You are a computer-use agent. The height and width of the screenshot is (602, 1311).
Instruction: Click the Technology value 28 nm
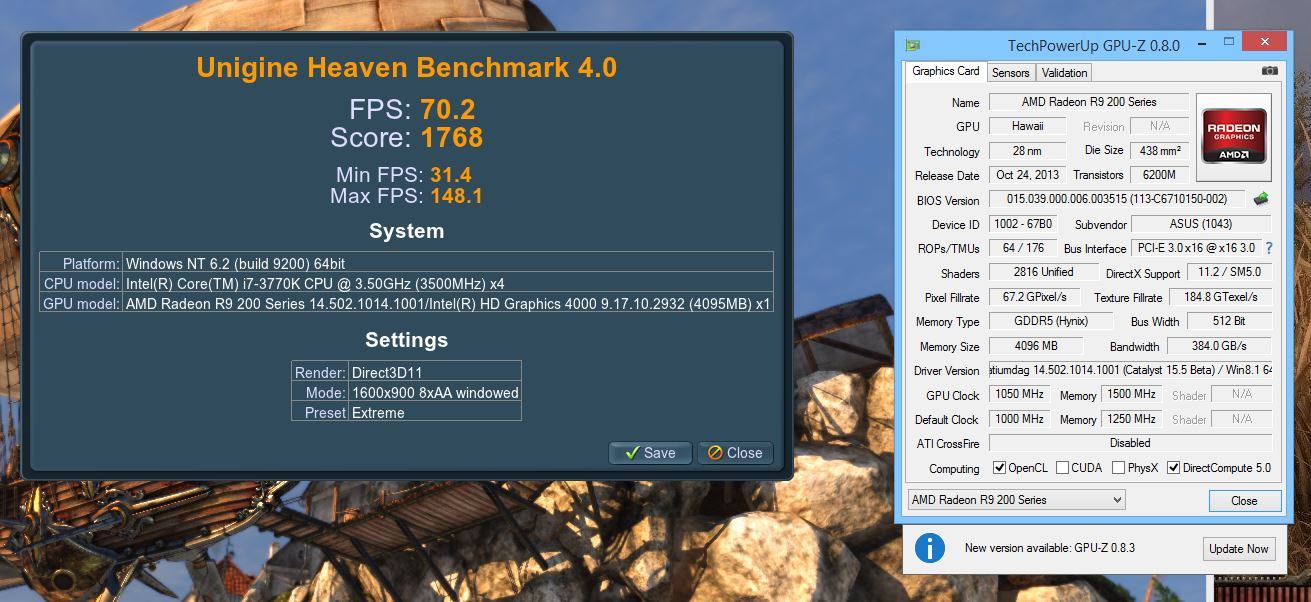click(x=1027, y=151)
